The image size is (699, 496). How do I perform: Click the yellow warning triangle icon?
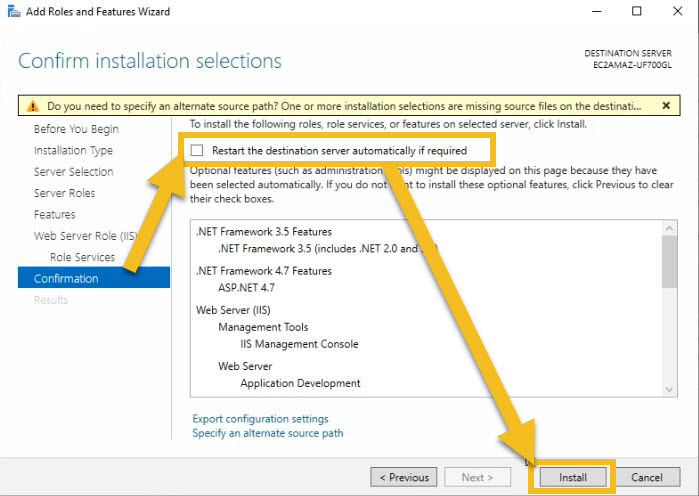tap(33, 106)
